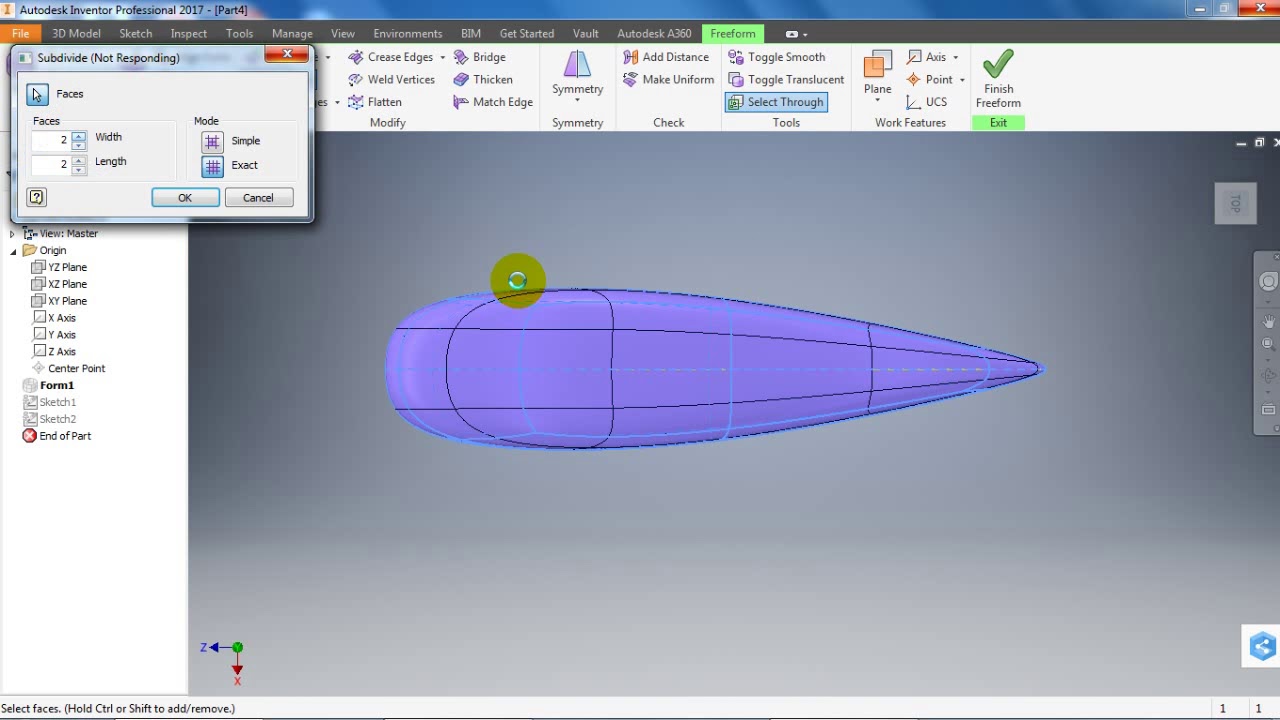This screenshot has width=1280, height=720.
Task: Click the XZ Plane in browser
Action: point(59,284)
